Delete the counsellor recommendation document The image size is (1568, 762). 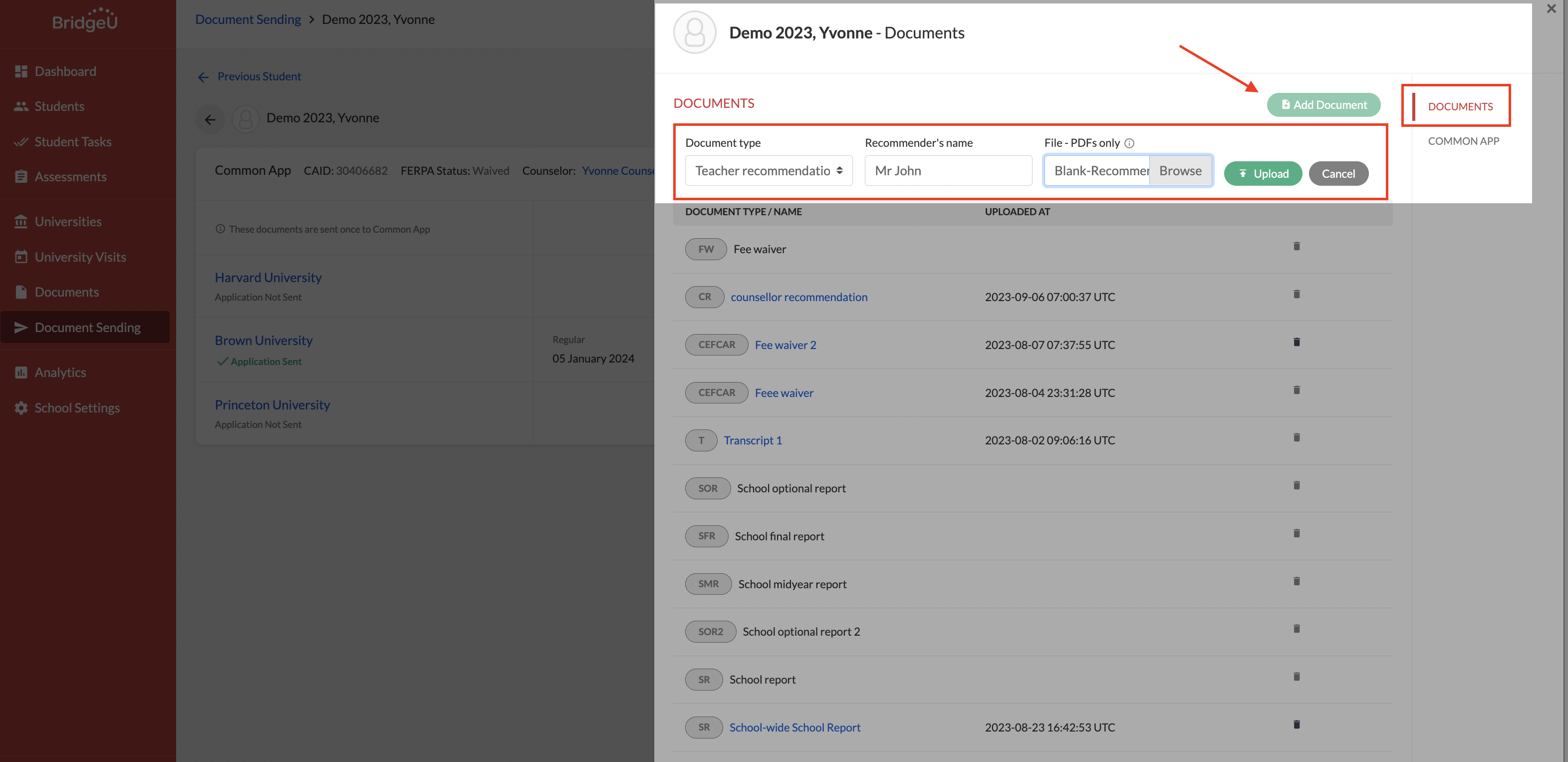click(x=1297, y=294)
